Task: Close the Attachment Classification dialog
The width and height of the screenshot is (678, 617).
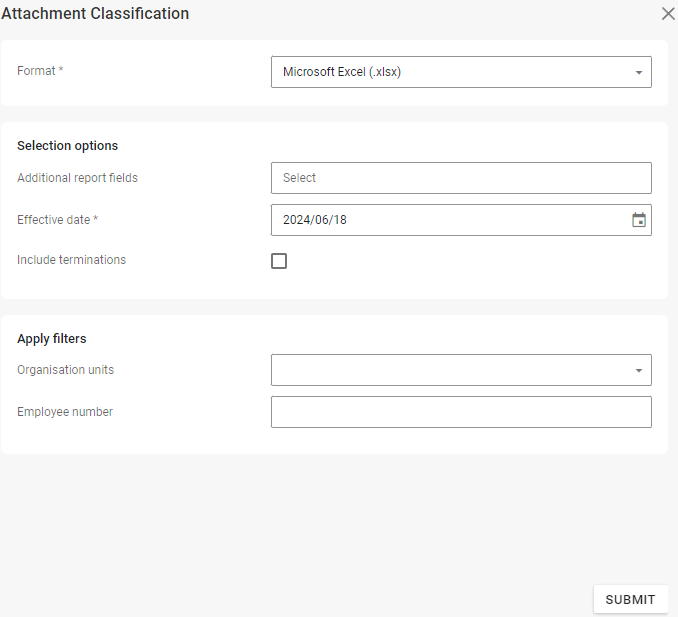Action: pyautogui.click(x=668, y=14)
